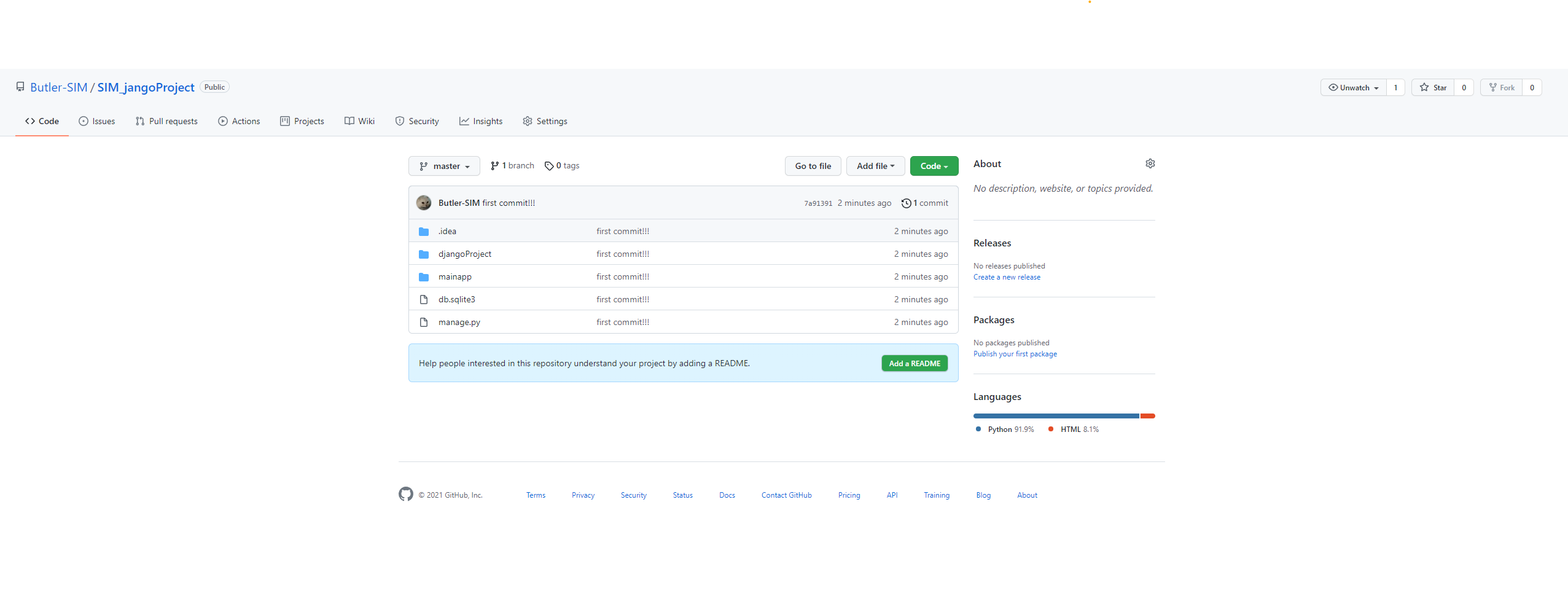Viewport: 1568px width, 596px height.
Task: Click the Security shield icon
Action: [x=400, y=121]
